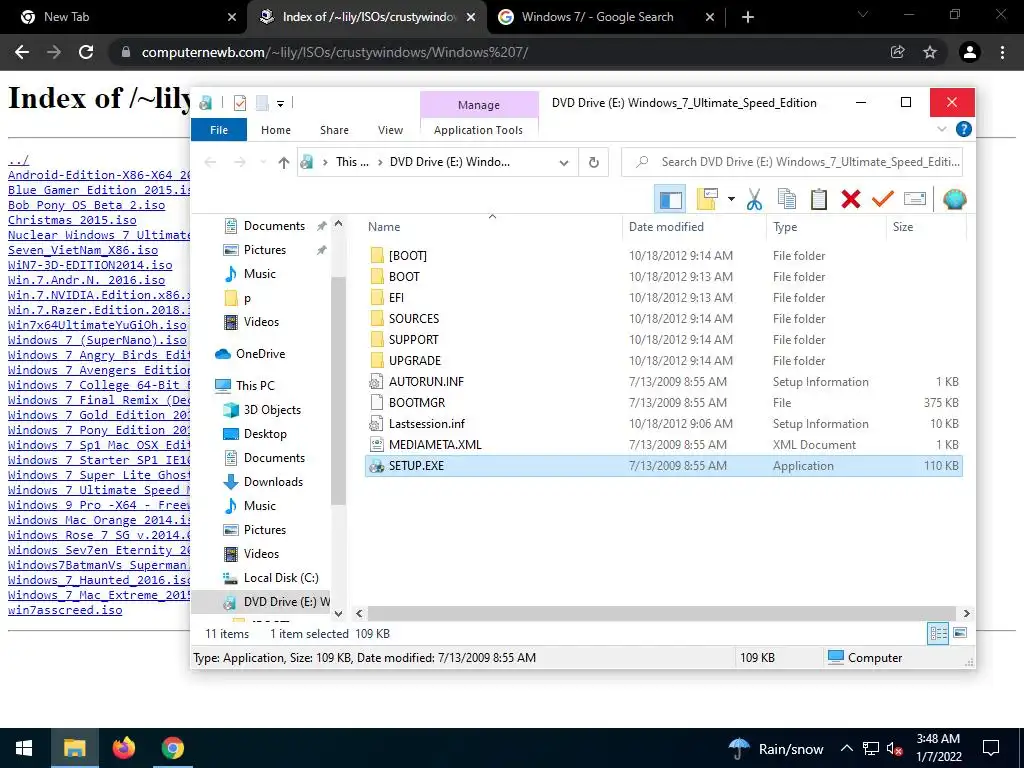The width and height of the screenshot is (1024, 768).
Task: Click the navigation pane toggle icon in the toolbar
Action: (670, 199)
